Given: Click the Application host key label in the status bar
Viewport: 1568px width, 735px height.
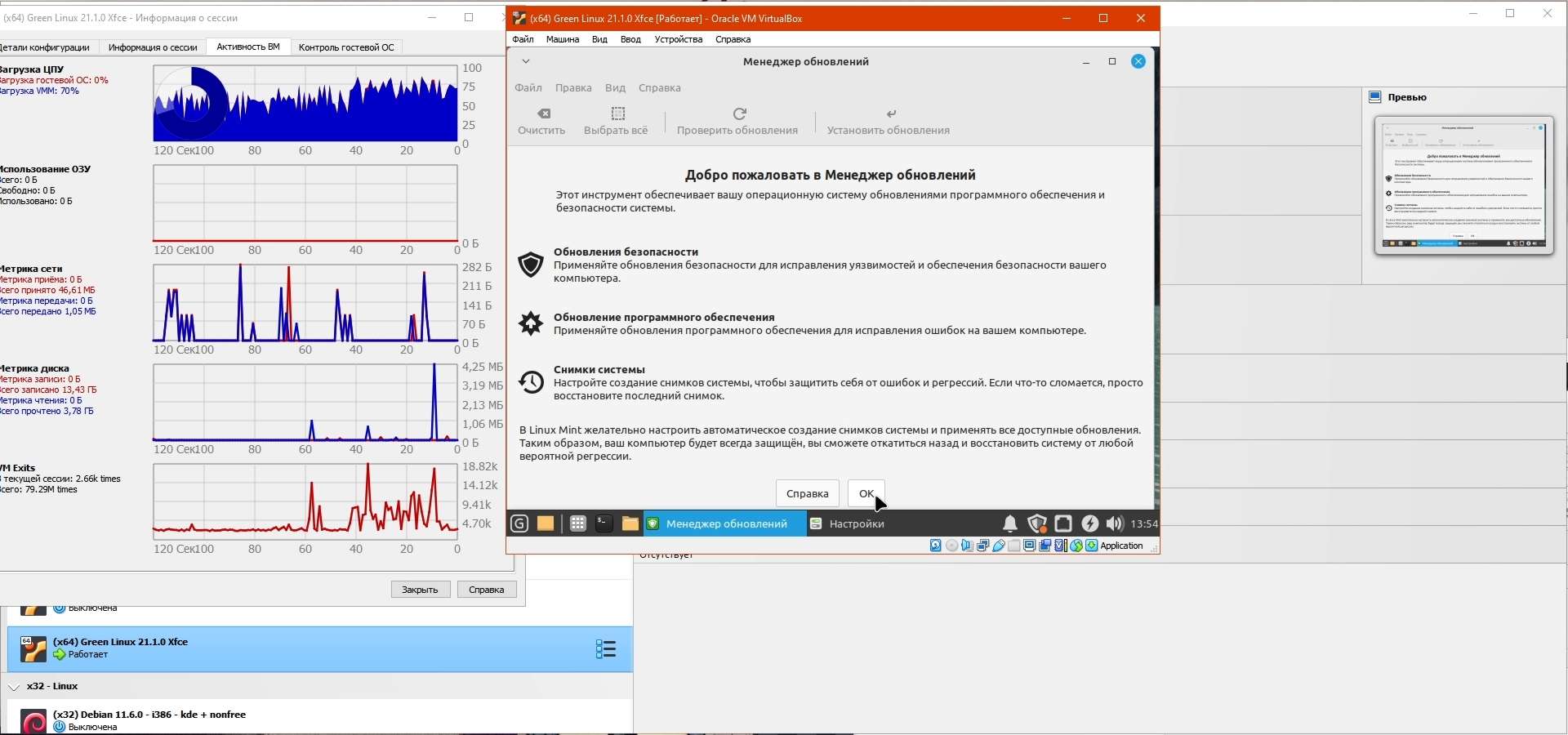Looking at the screenshot, I should 1122,546.
